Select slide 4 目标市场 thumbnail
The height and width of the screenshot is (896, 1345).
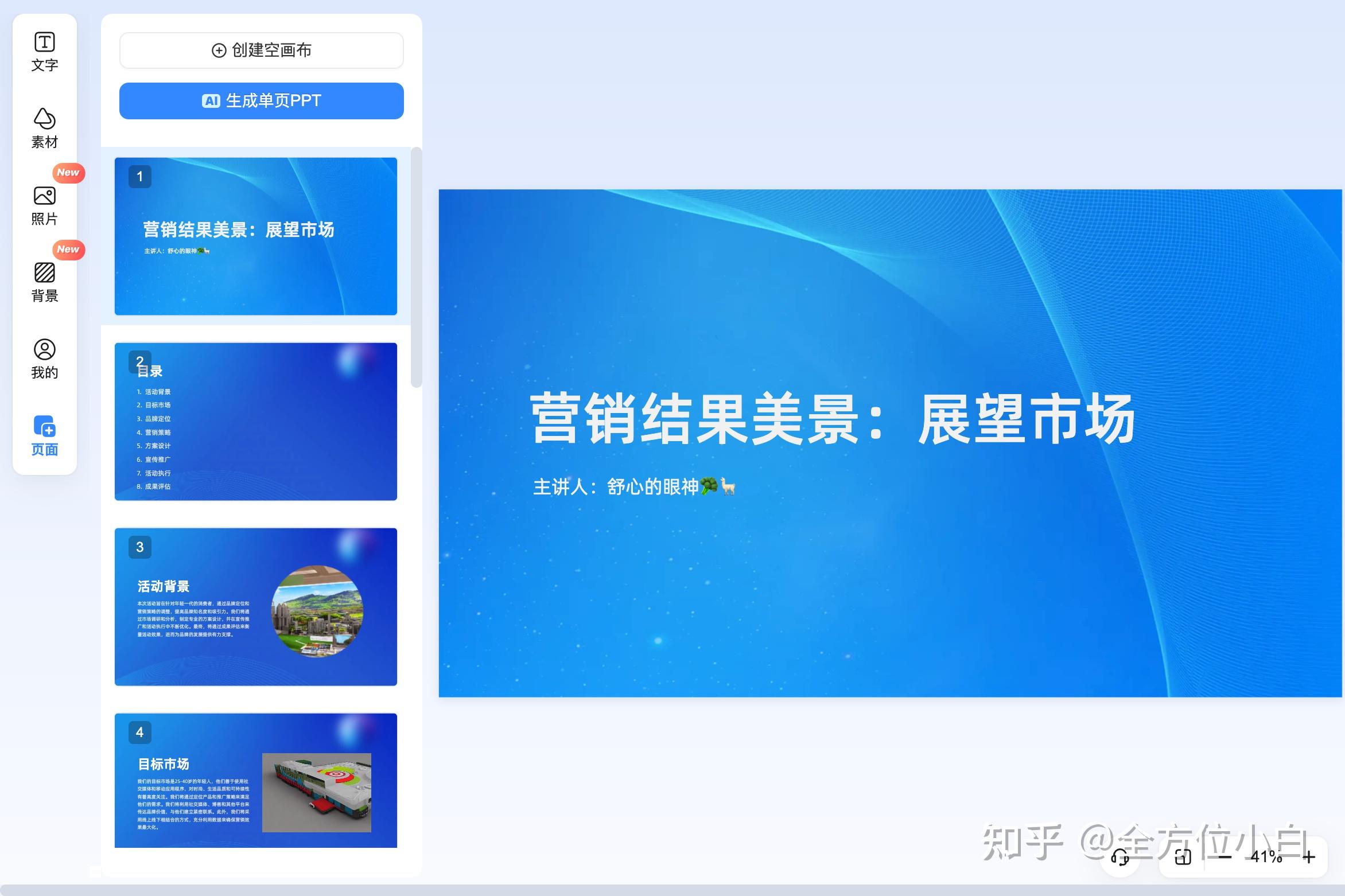coord(256,780)
